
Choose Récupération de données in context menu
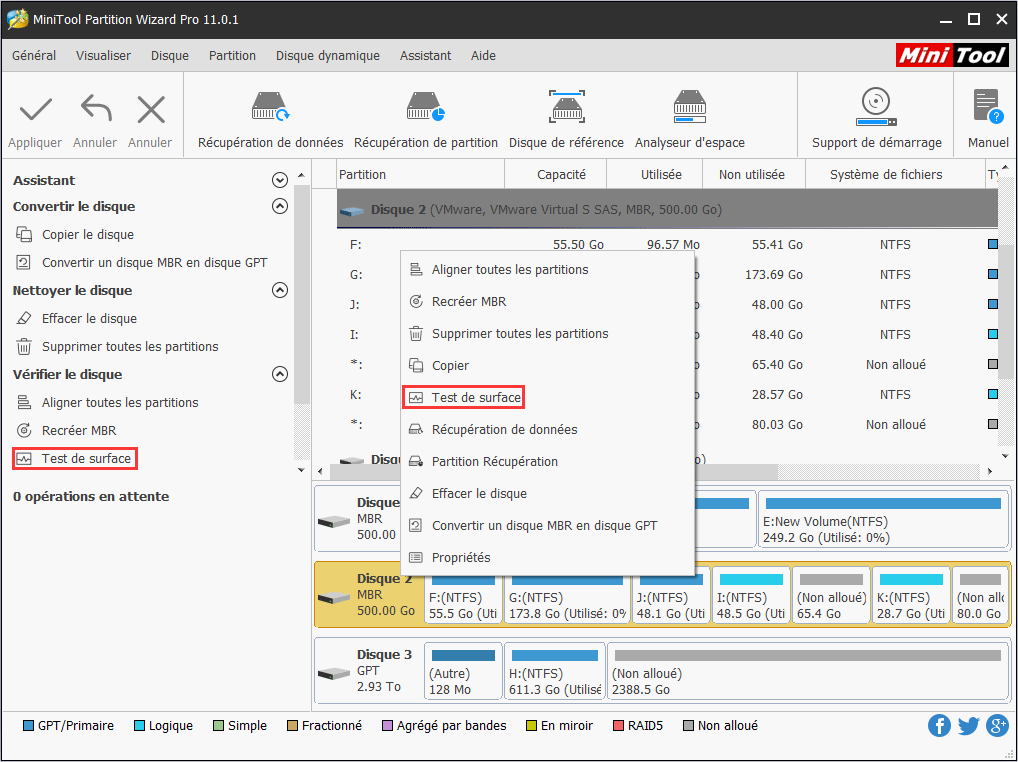[x=547, y=430]
